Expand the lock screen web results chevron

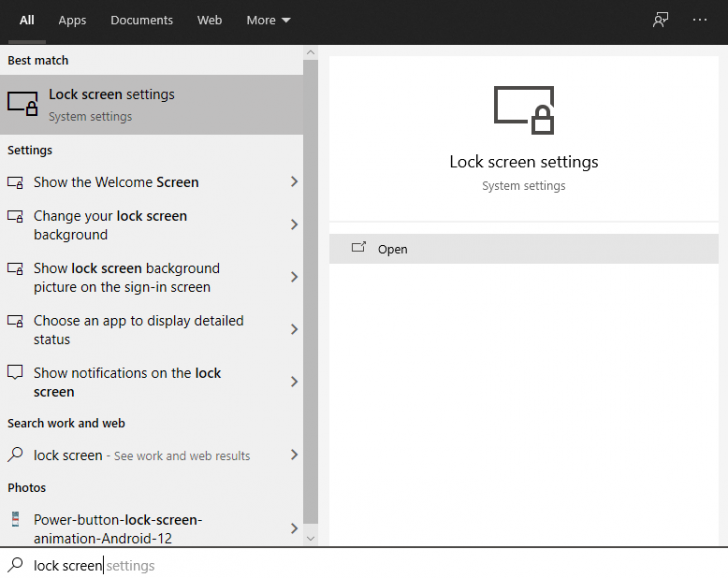point(294,455)
